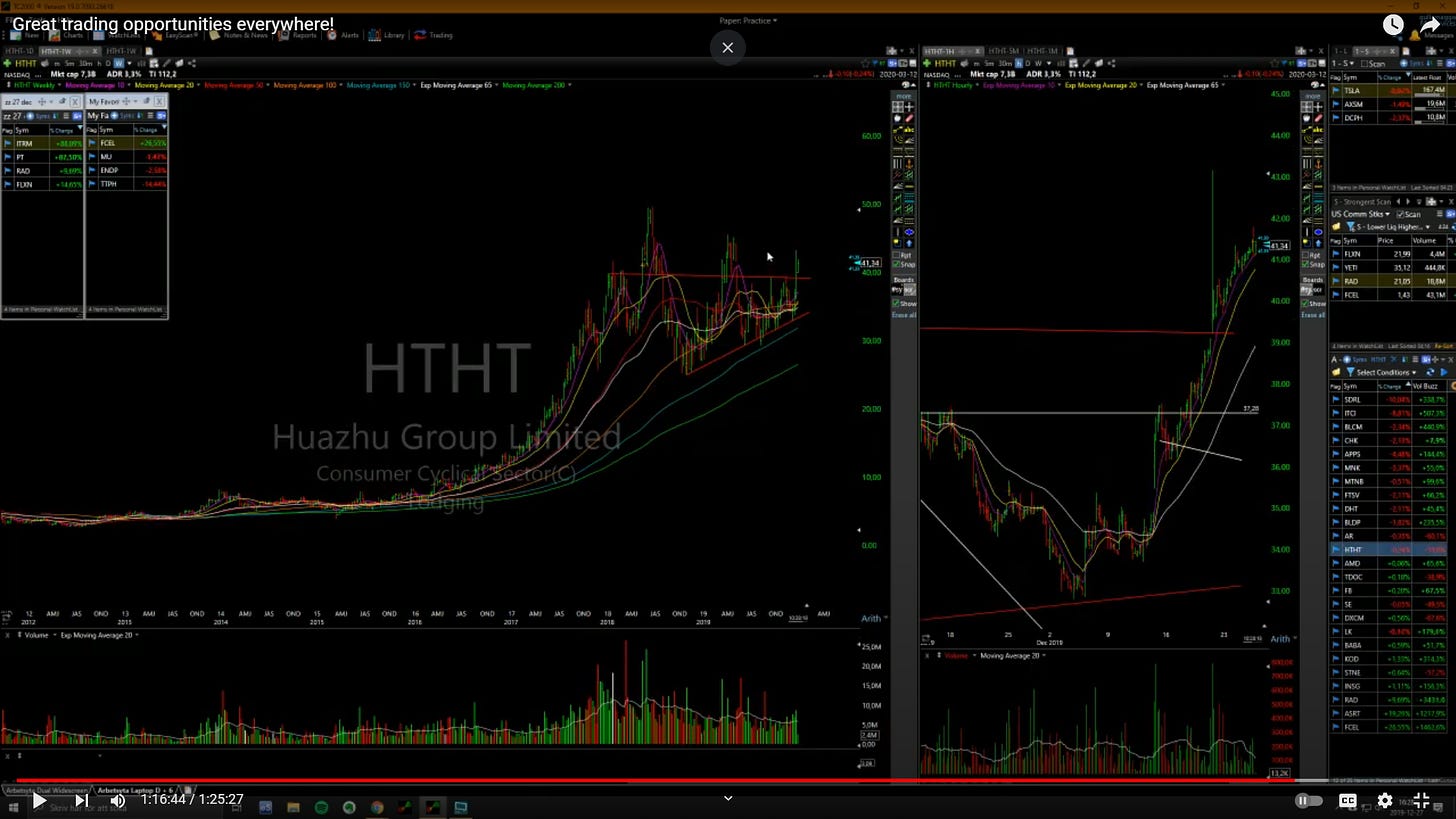Open the Exp Moving Average 65 dropdown on the weekly chart
Viewport: 1456px width, 819px height.
459,85
